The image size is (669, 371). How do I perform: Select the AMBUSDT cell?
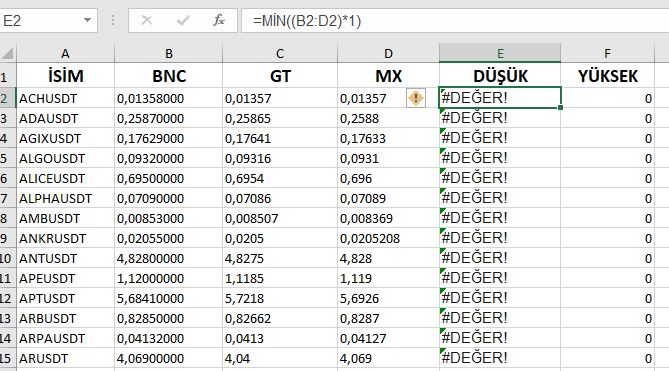coord(65,218)
